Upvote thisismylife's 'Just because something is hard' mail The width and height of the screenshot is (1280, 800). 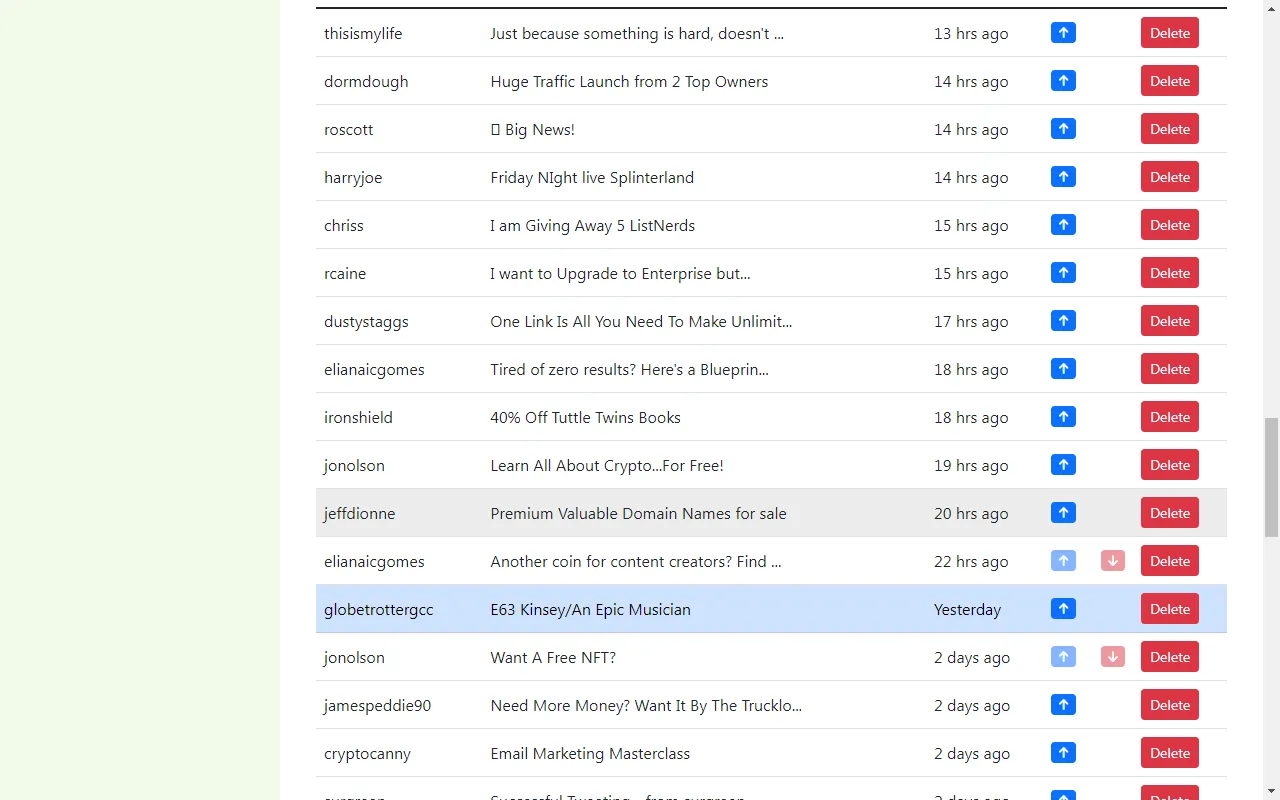[x=1063, y=33]
